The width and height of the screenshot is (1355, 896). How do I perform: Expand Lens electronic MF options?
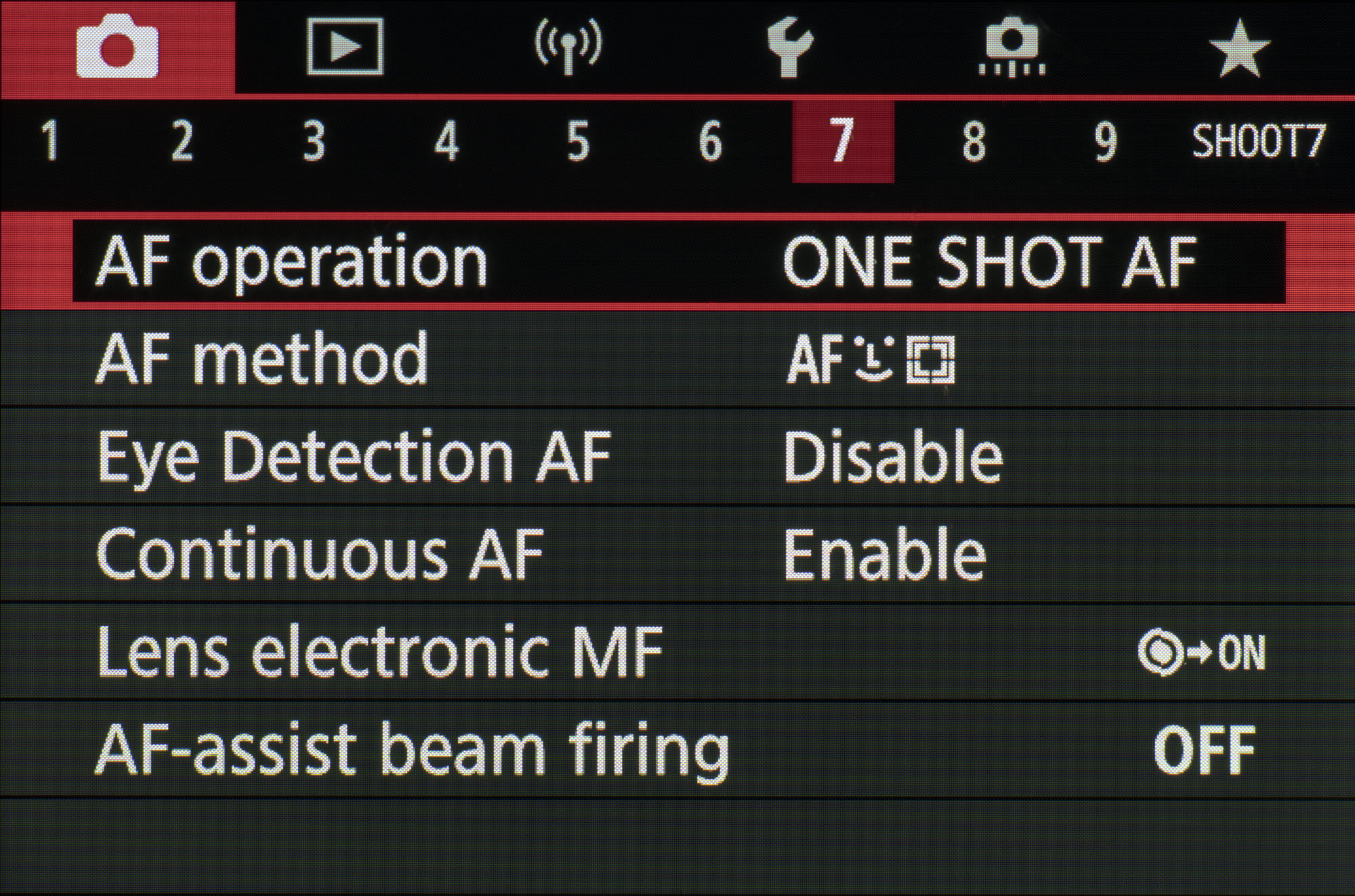[379, 653]
